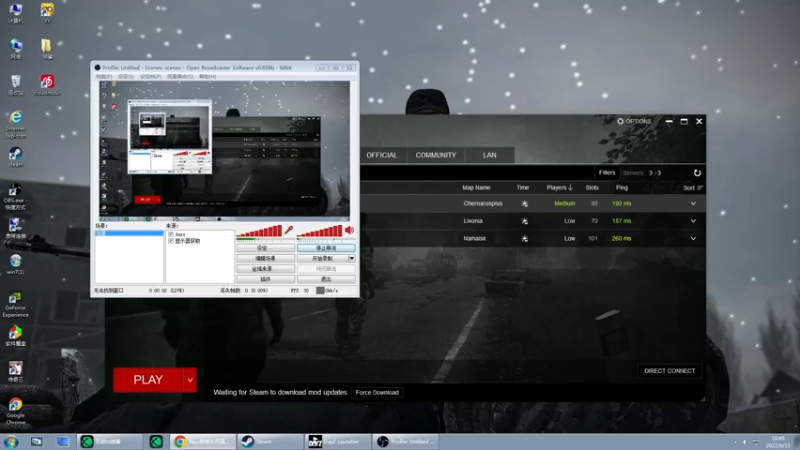
Task: Switch to the Steam taskbar button
Action: pos(270,442)
